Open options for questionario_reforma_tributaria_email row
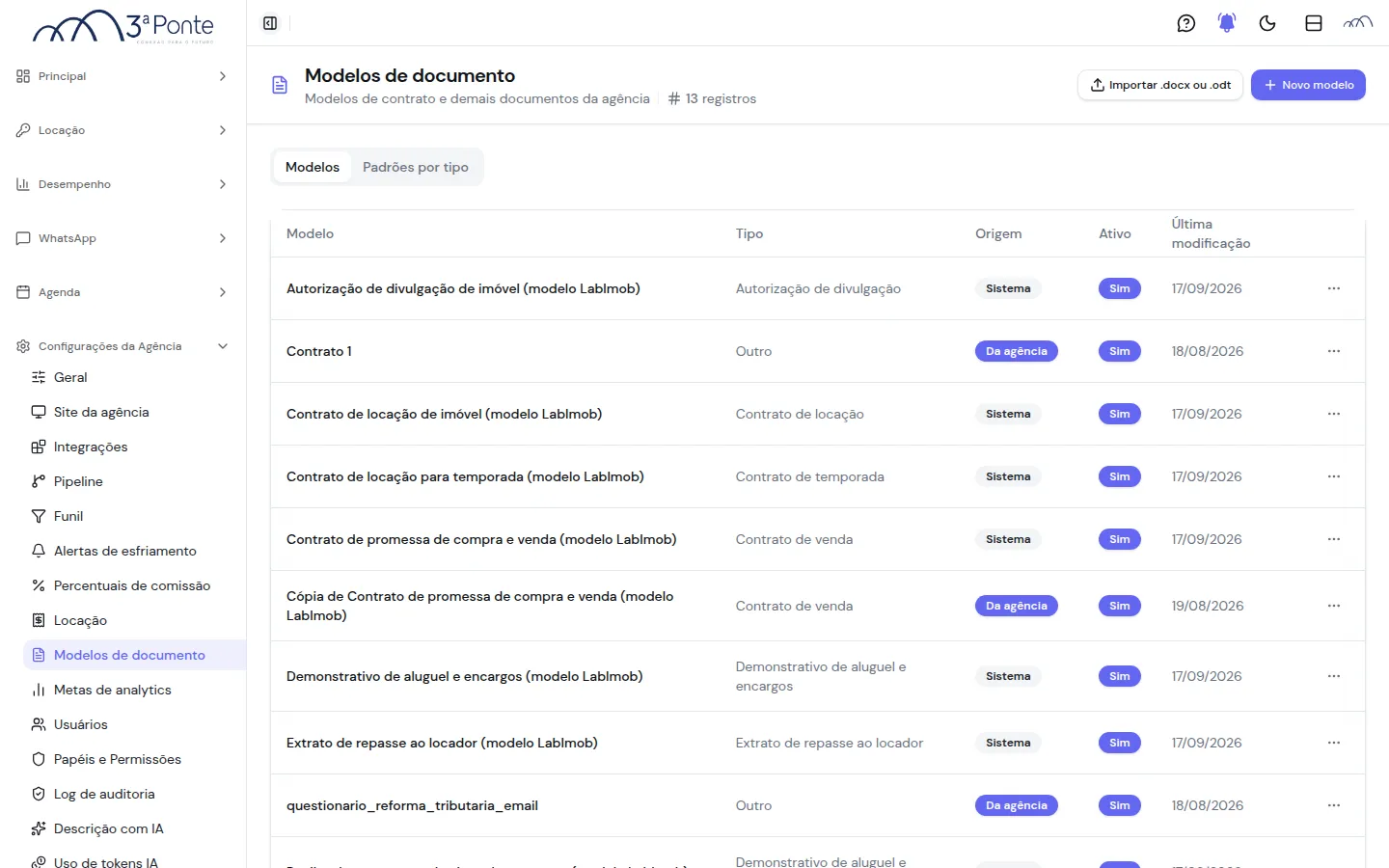Screen dimensions: 1389x868 point(1334,805)
